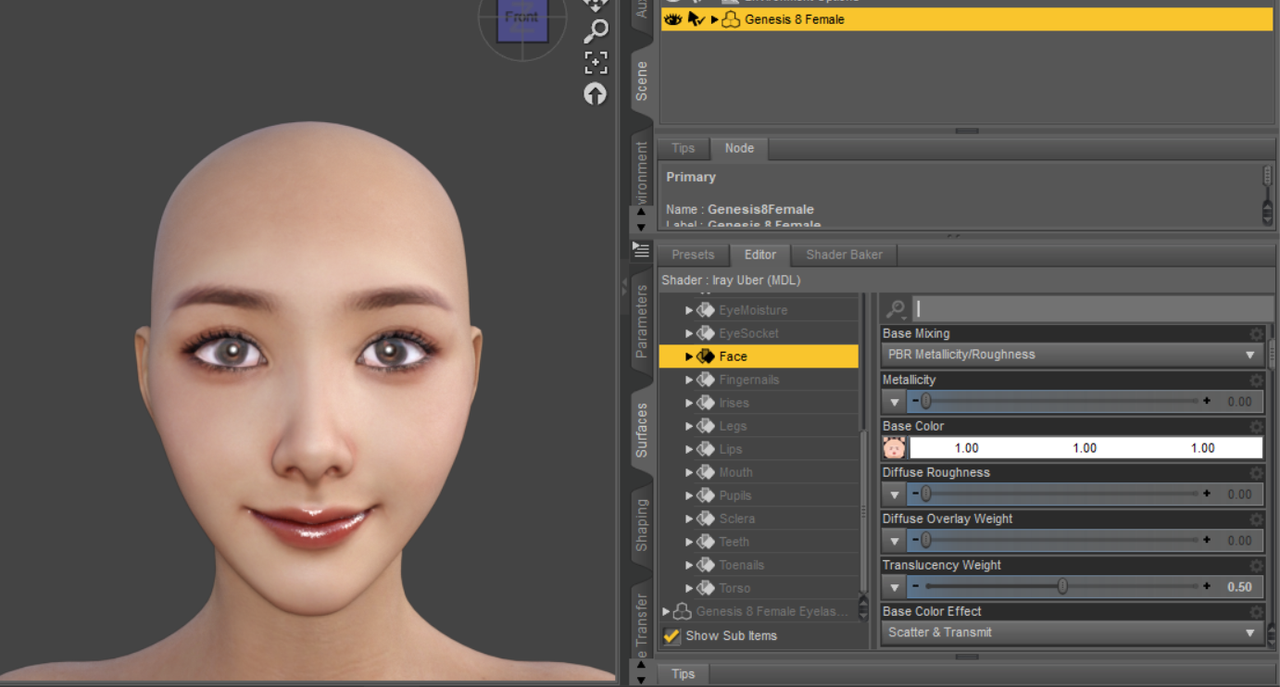Open the Parameters side tab
1280x687 pixels.
(x=641, y=321)
